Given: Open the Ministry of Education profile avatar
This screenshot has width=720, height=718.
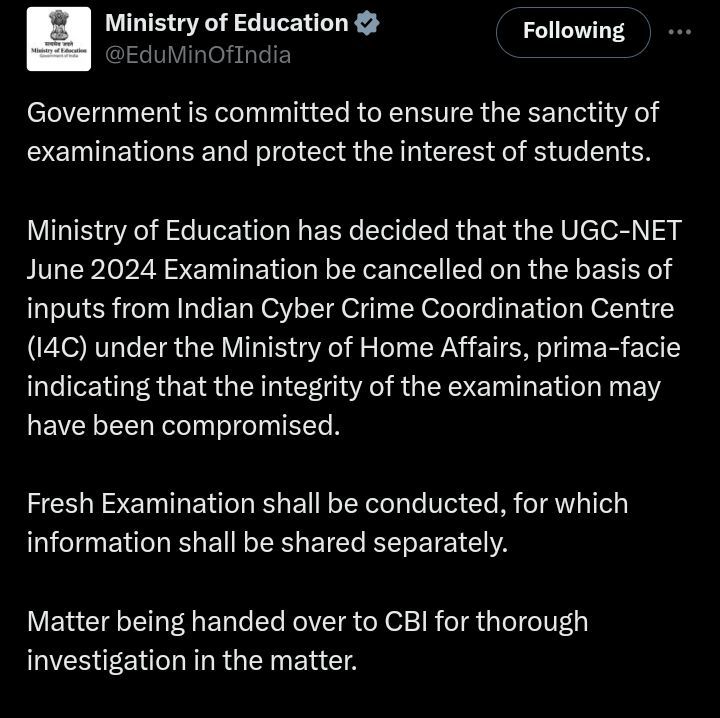Looking at the screenshot, I should 59,39.
